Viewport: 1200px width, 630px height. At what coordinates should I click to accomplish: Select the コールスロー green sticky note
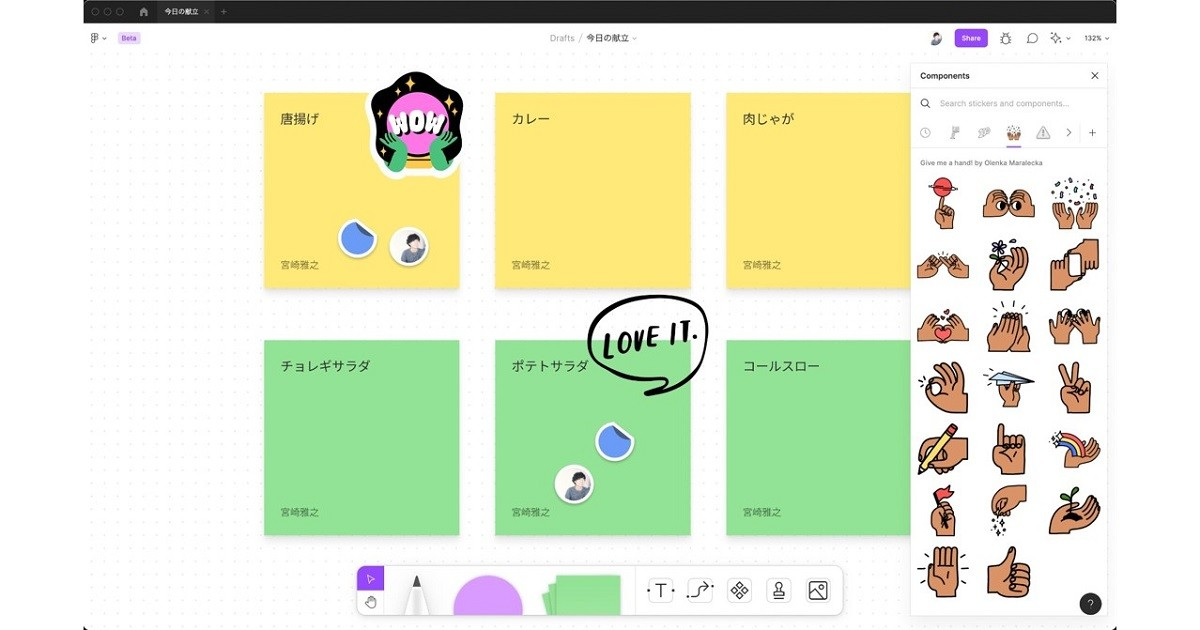(818, 437)
